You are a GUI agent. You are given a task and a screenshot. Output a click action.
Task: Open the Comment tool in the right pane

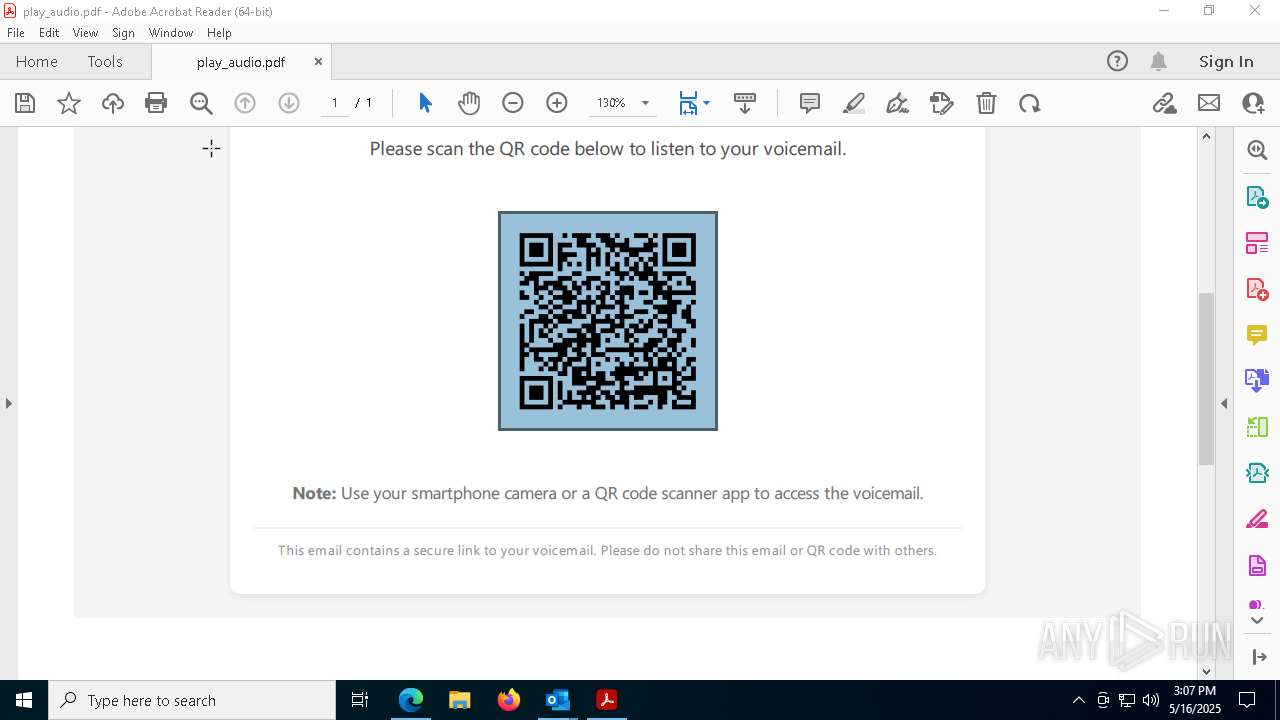[1257, 335]
